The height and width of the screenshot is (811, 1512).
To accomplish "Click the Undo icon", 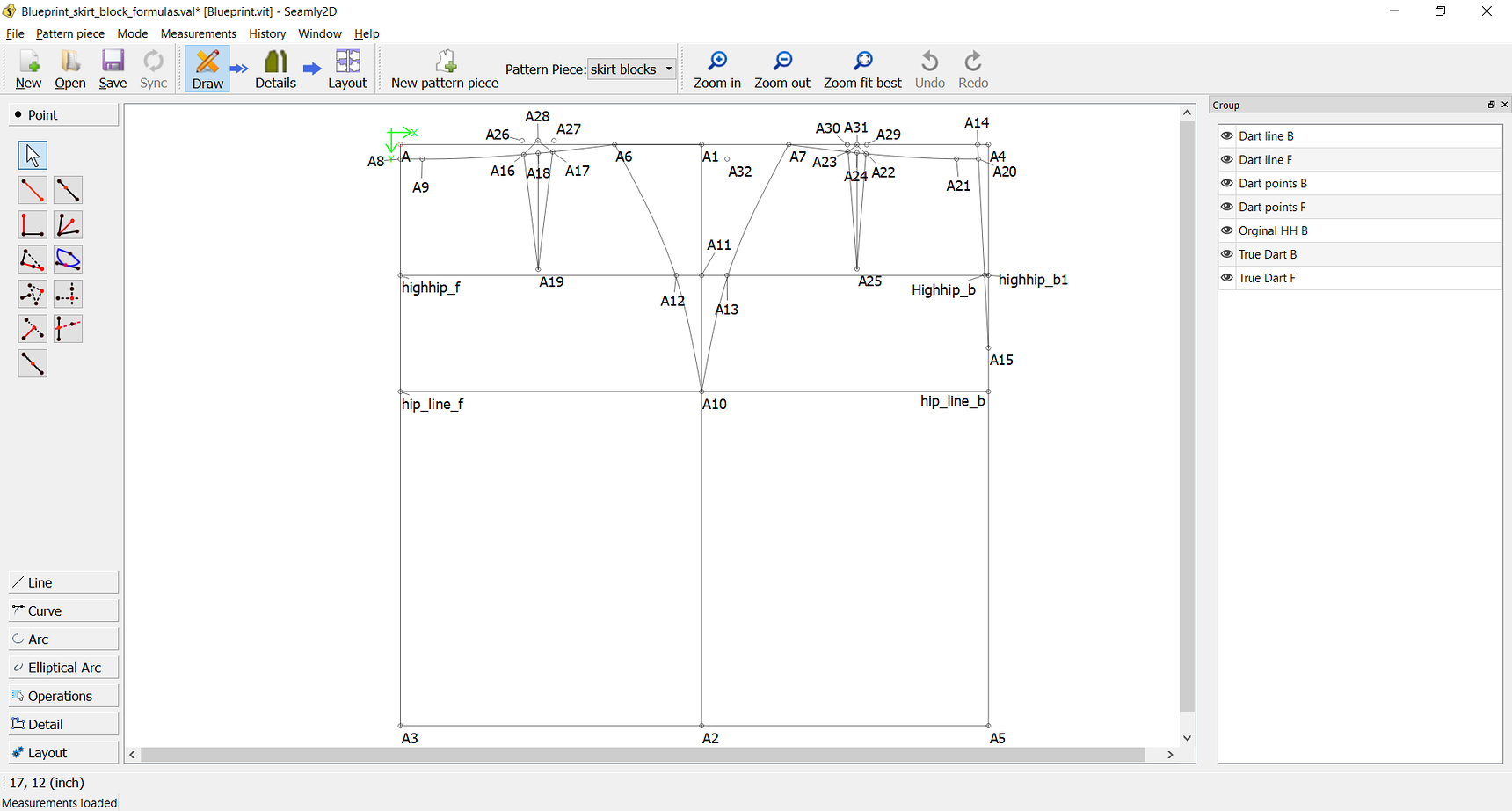I will (x=929, y=69).
